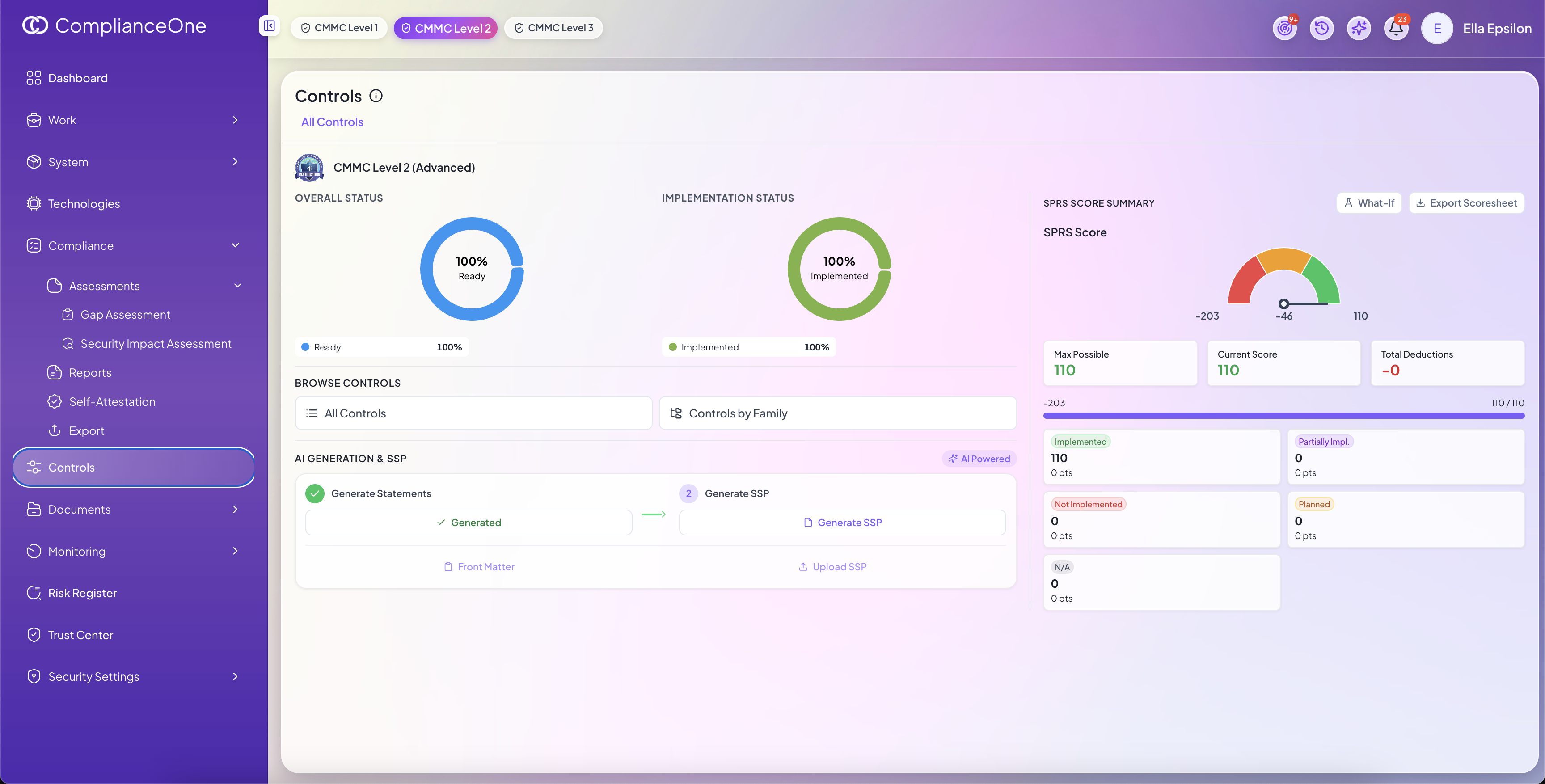Click the Work briefcase icon
The width and height of the screenshot is (1545, 784).
[x=34, y=120]
